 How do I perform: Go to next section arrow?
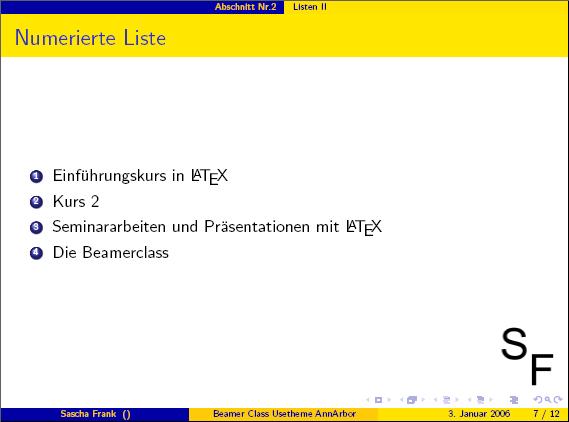(x=490, y=400)
